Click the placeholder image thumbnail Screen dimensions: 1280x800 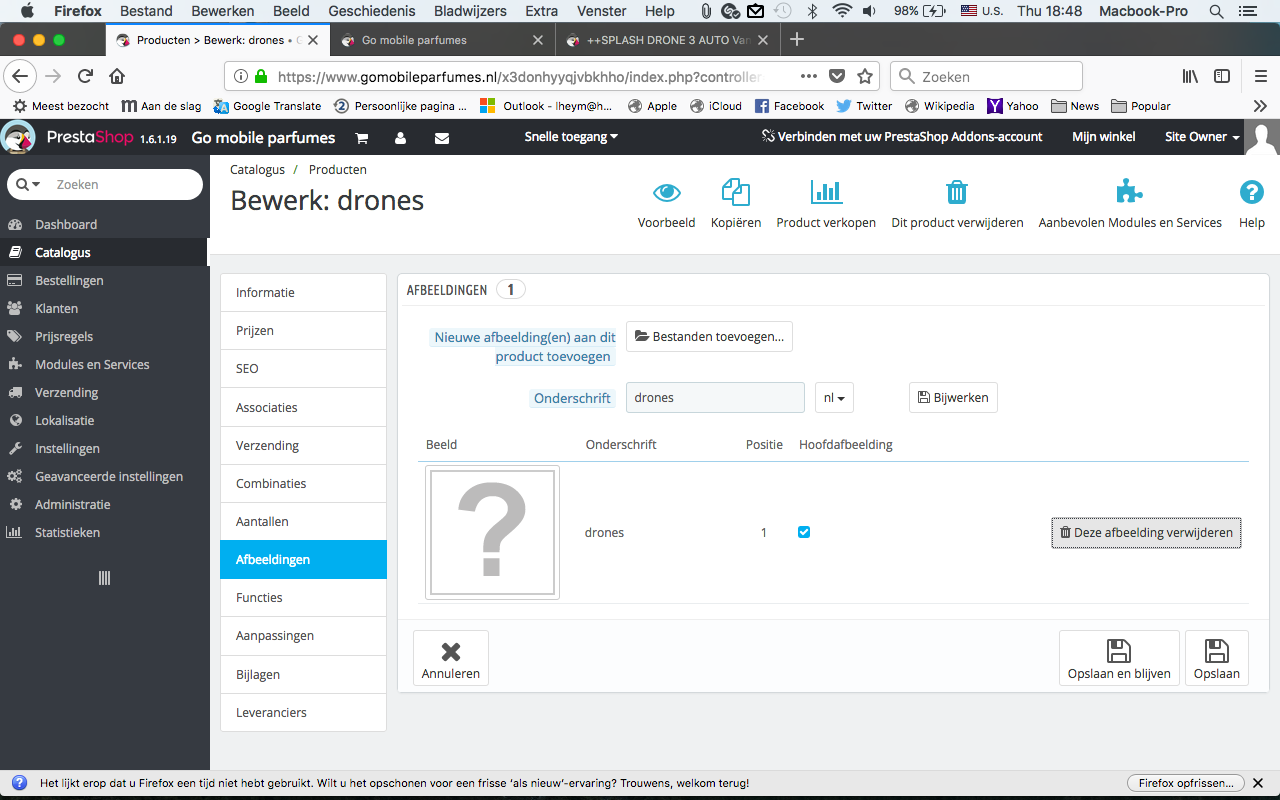(492, 532)
